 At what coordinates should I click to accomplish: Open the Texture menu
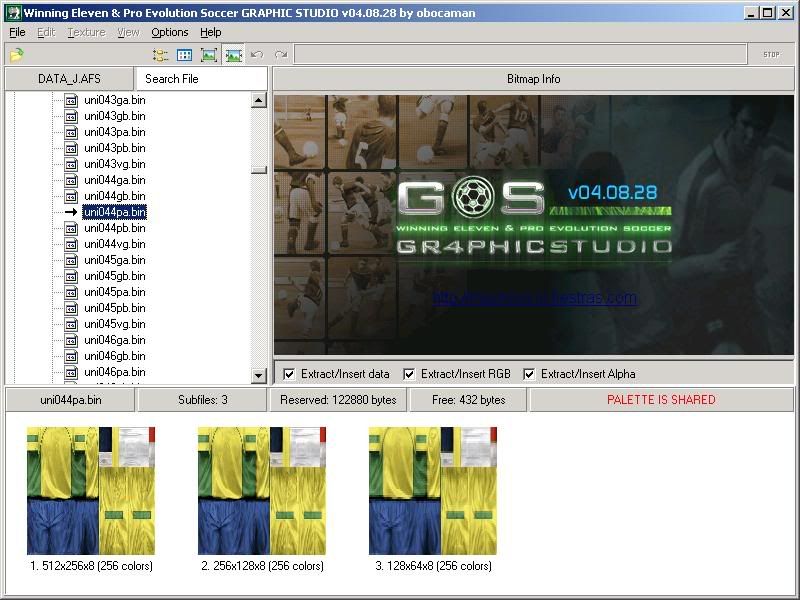tap(86, 32)
